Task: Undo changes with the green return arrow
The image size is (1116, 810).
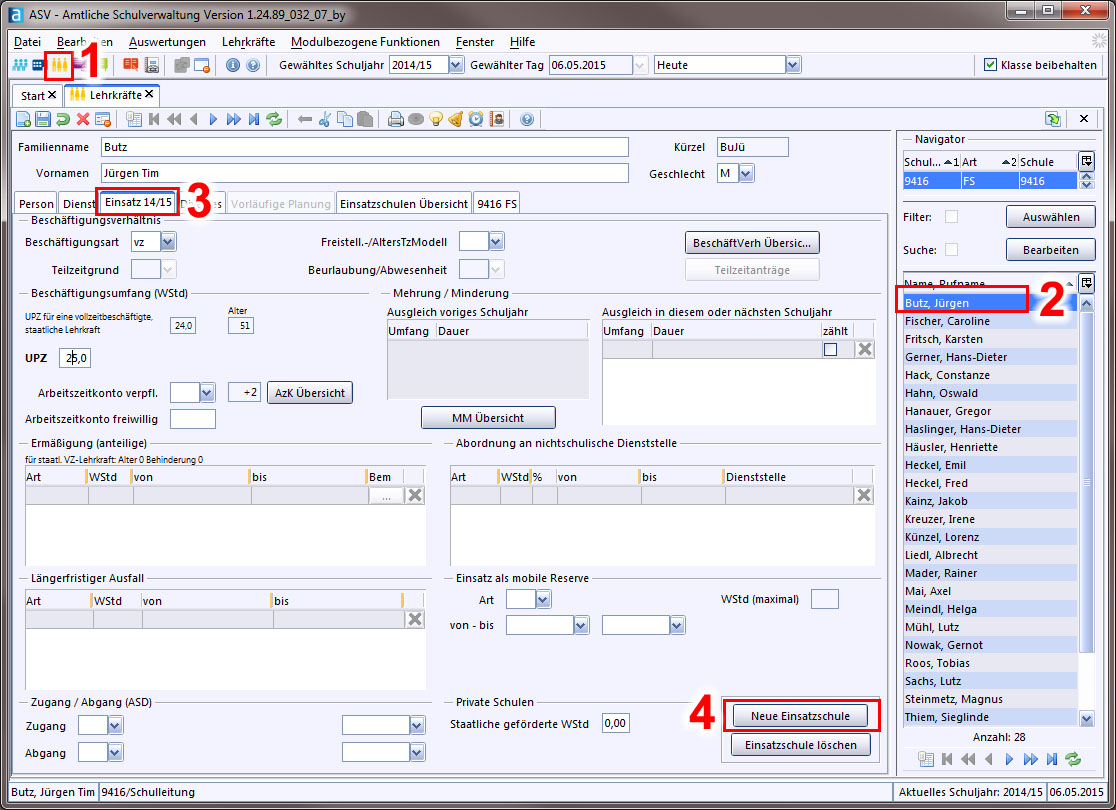Action: coord(63,120)
